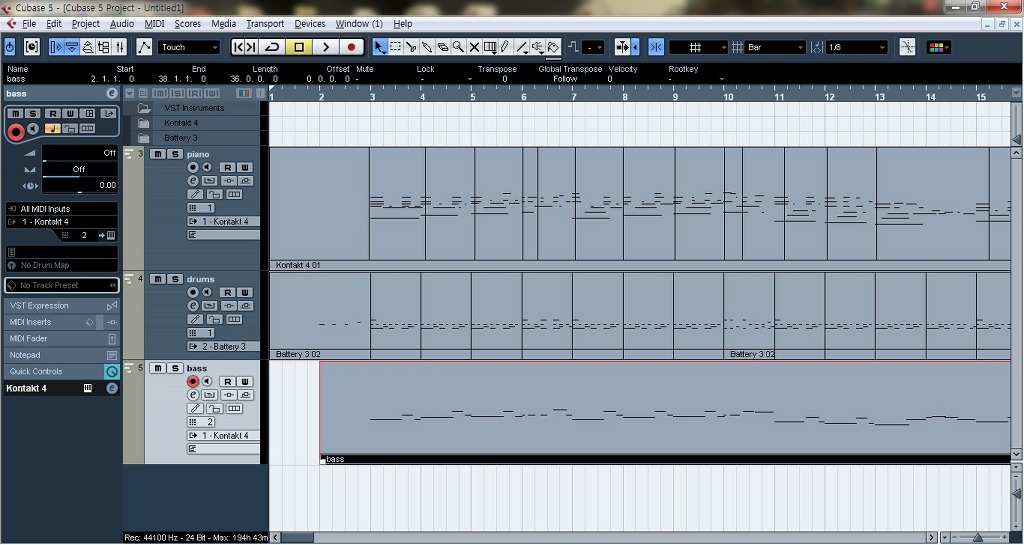Open the VST Expression inspector section
Image resolution: width=1024 pixels, height=545 pixels.
tap(61, 305)
